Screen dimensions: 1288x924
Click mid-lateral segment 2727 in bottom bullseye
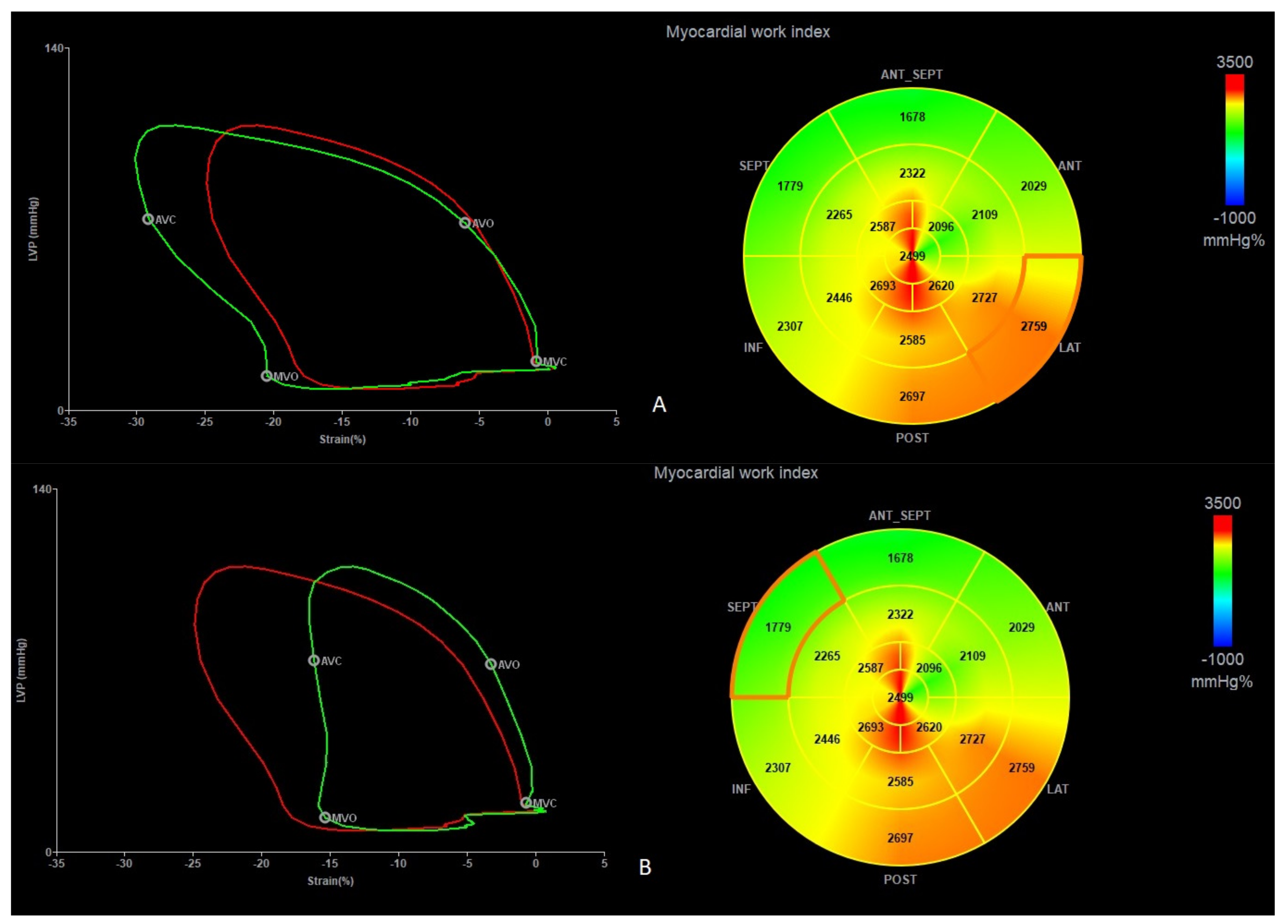(x=972, y=739)
